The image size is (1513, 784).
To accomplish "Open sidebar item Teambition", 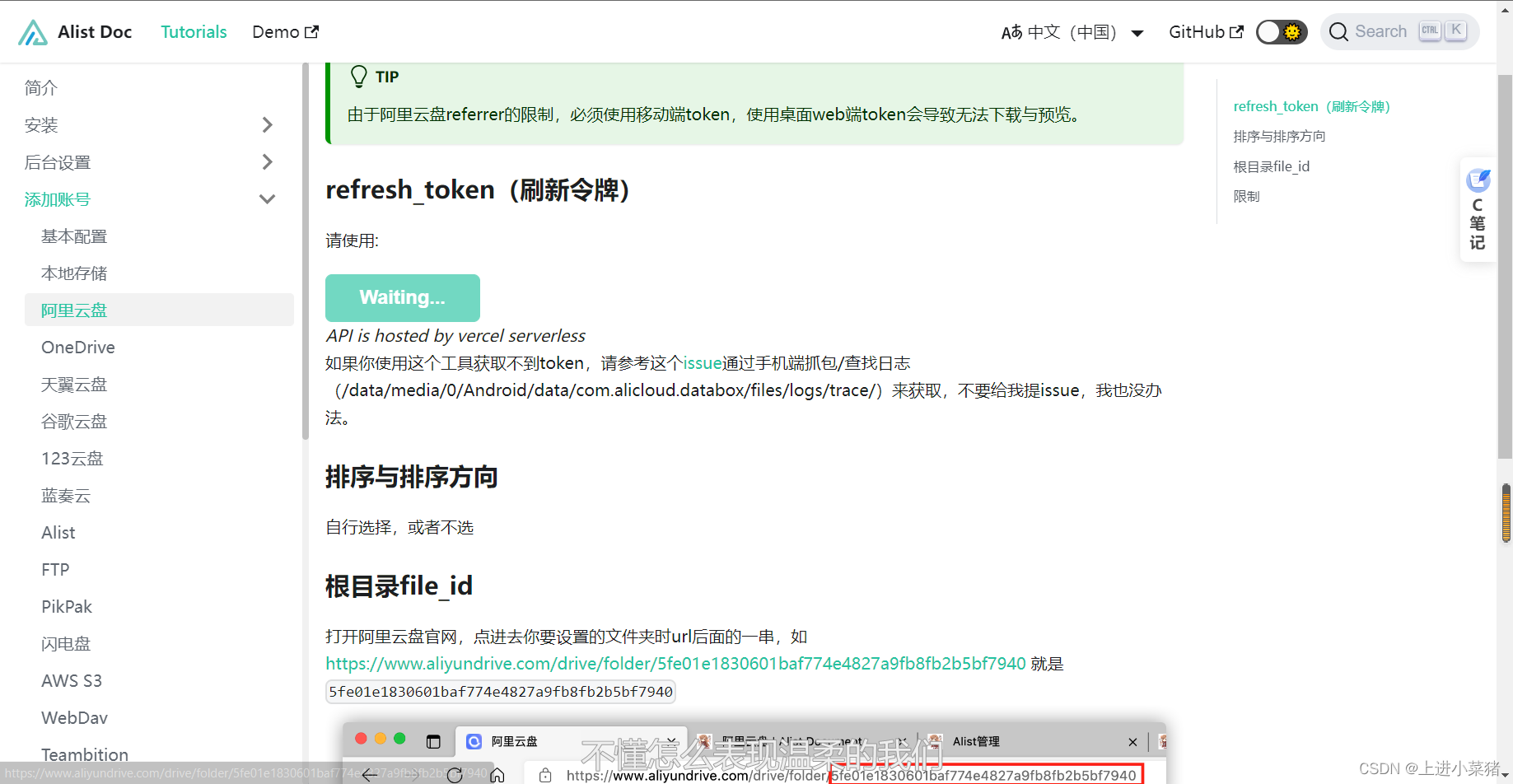I will 85,754.
